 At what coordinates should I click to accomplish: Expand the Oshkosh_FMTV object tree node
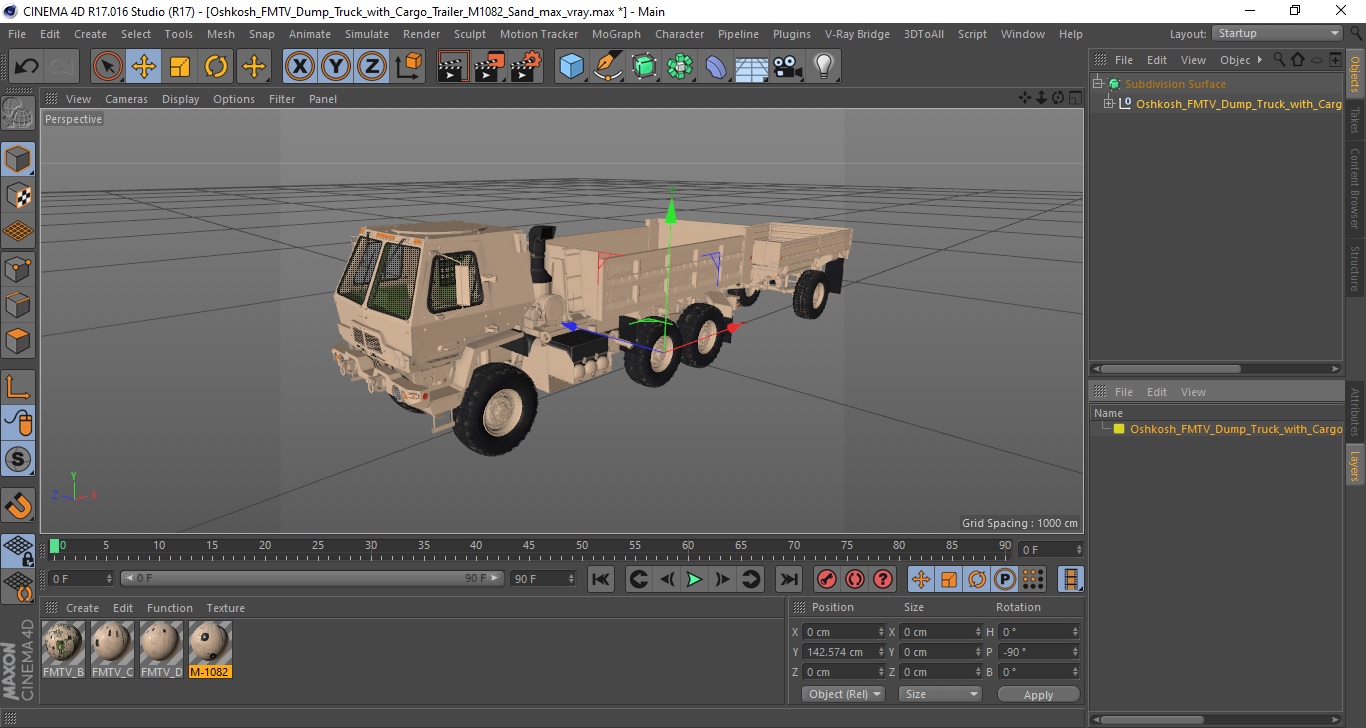point(1109,103)
